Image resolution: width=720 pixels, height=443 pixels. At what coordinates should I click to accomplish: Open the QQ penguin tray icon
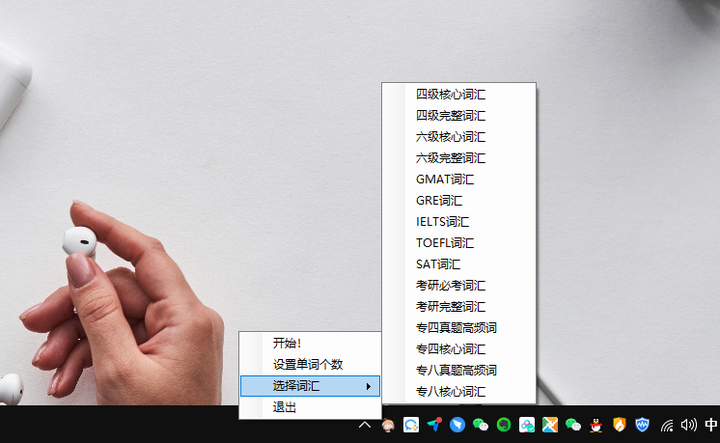click(596, 425)
